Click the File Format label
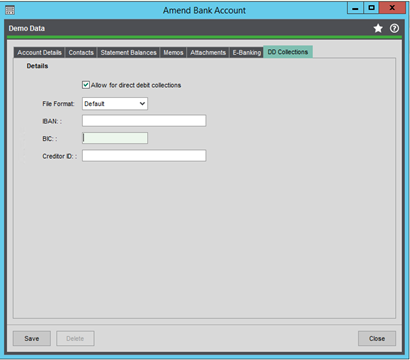The image size is (410, 360). click(58, 104)
